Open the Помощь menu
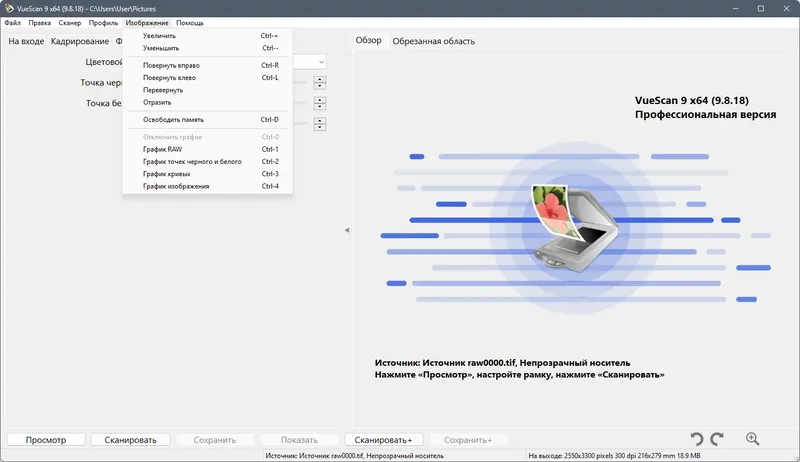 pyautogui.click(x=190, y=23)
